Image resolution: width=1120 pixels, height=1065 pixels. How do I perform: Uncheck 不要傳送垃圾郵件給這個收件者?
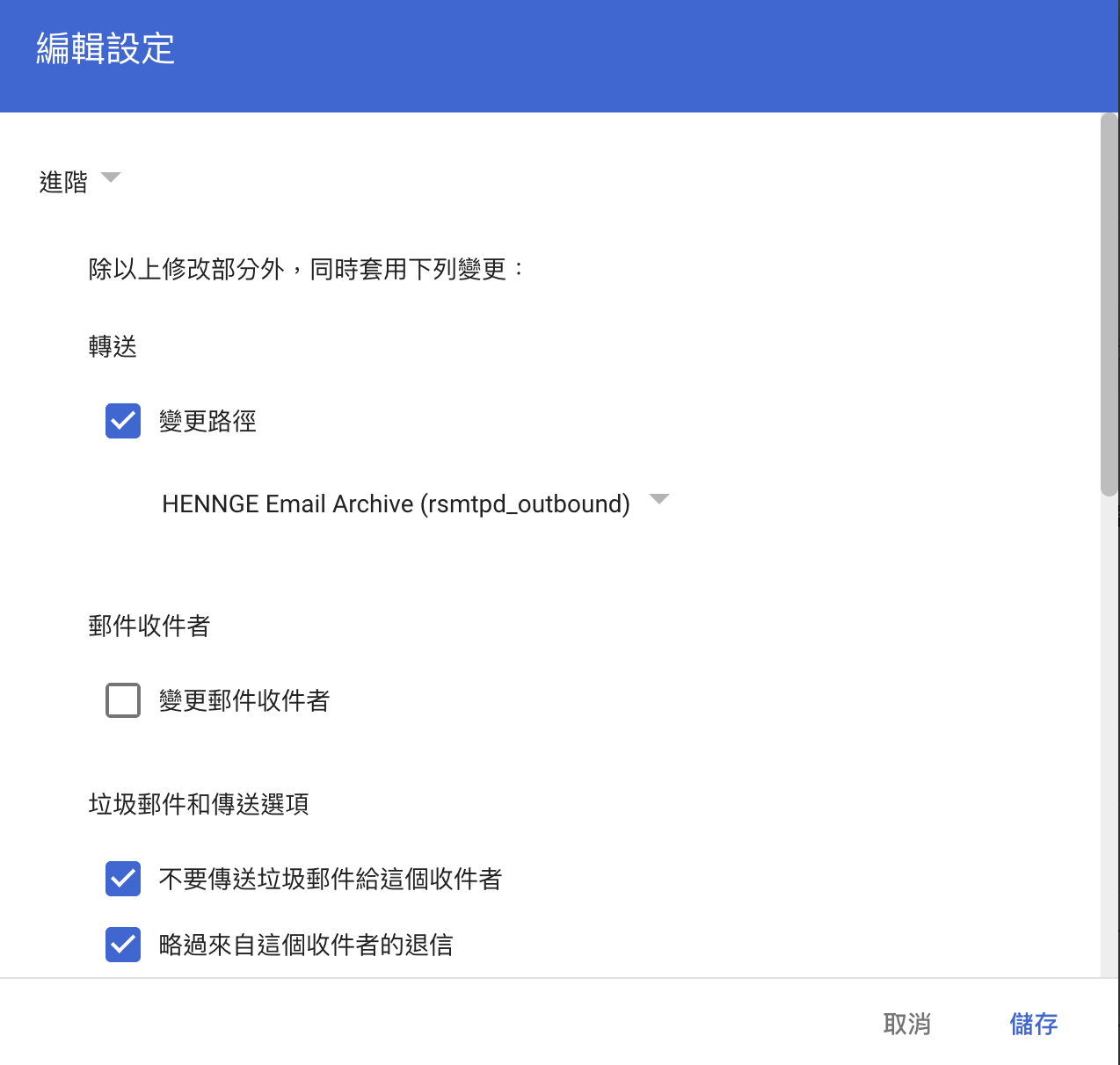pos(123,879)
